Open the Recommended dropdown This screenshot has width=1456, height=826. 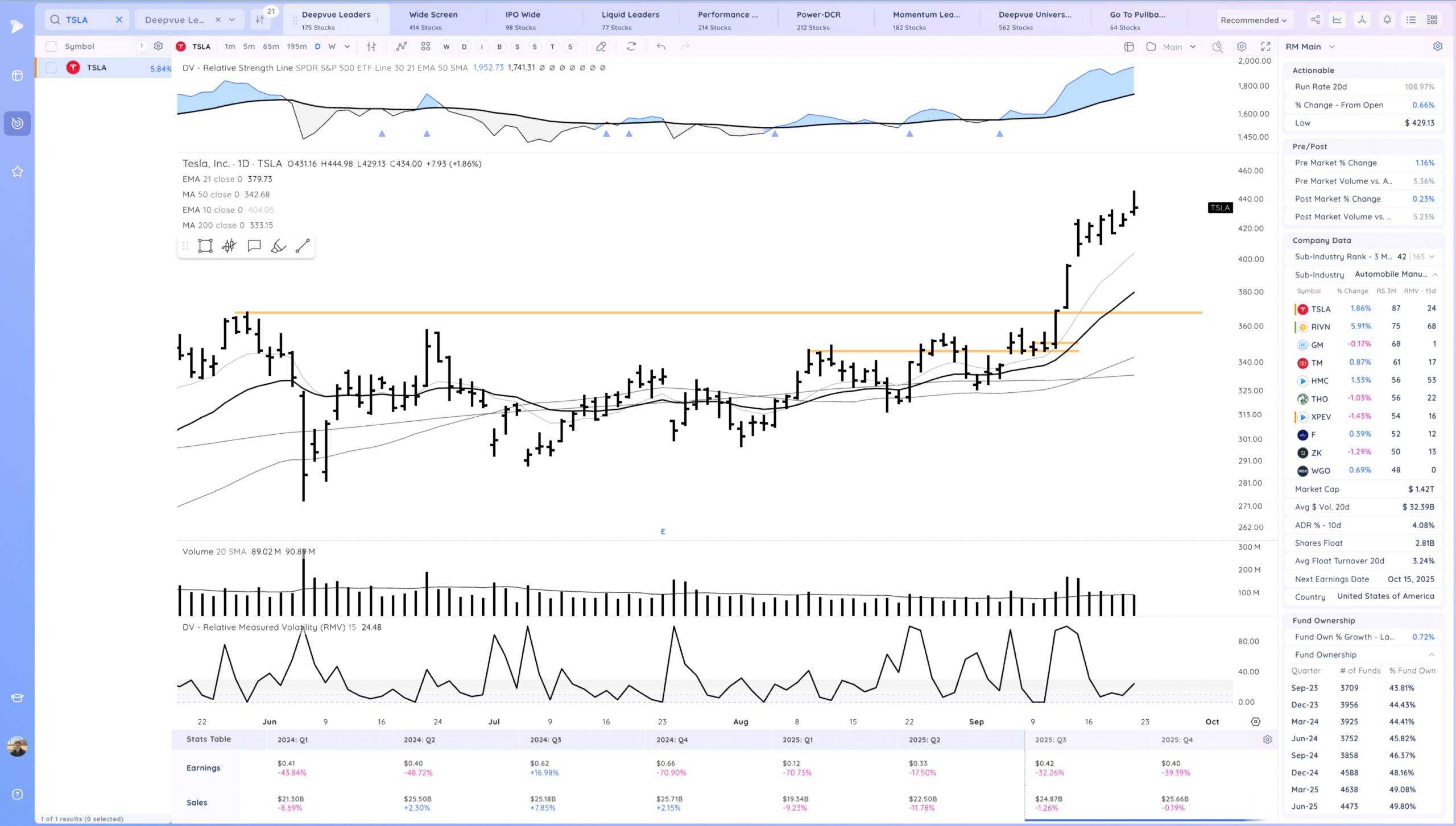[x=1253, y=20]
